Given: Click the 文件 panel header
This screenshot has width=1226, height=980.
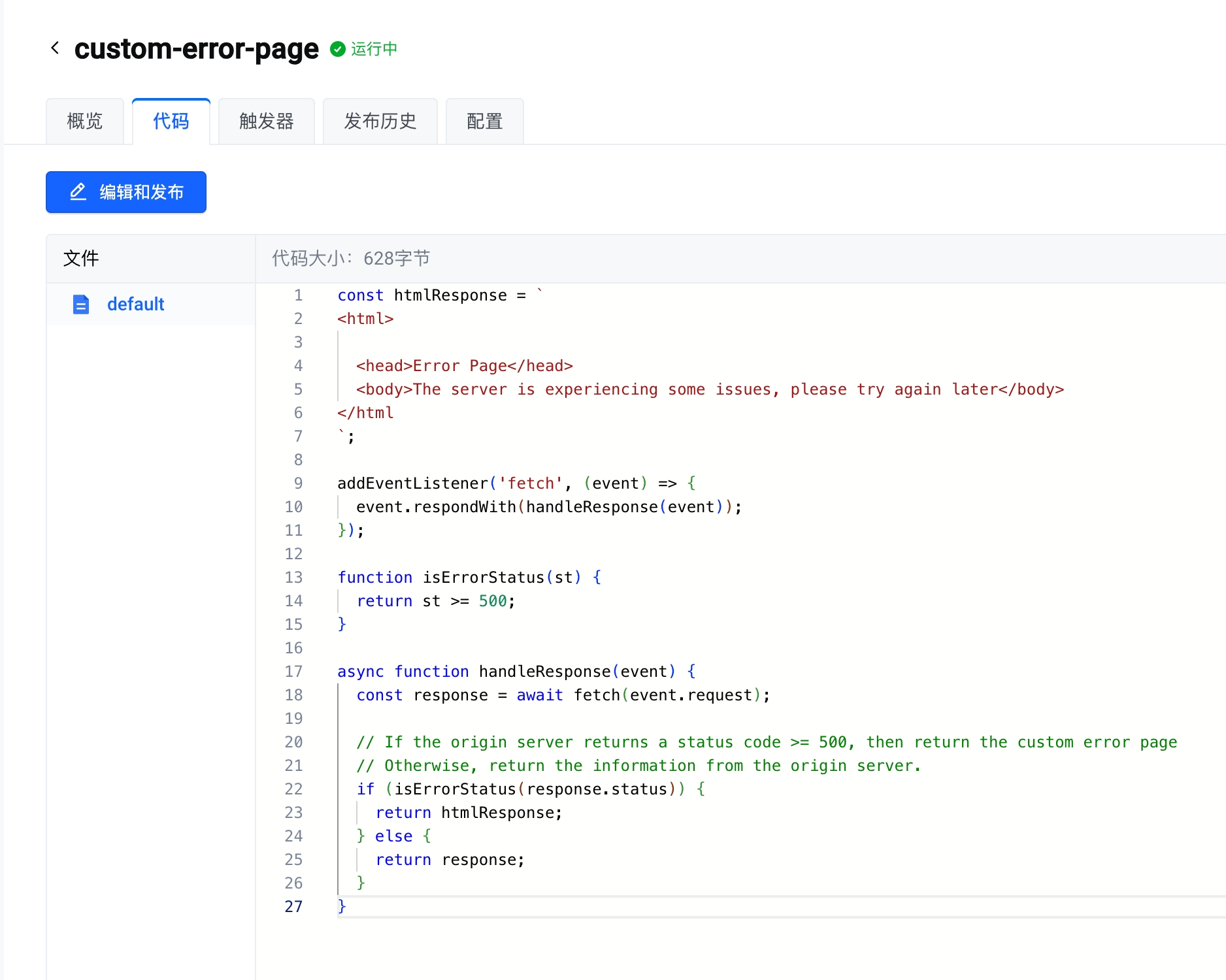Looking at the screenshot, I should [81, 258].
